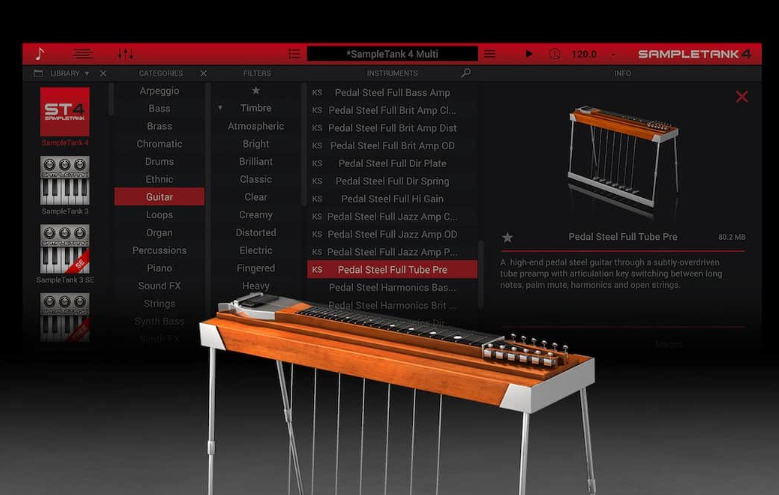
Task: Click the KS badge of Pedal Steel Full Hi Gain
Action: (x=317, y=199)
